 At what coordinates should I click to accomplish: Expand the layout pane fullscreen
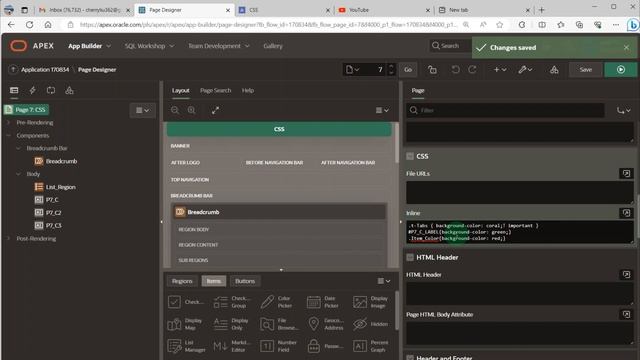click(x=215, y=110)
